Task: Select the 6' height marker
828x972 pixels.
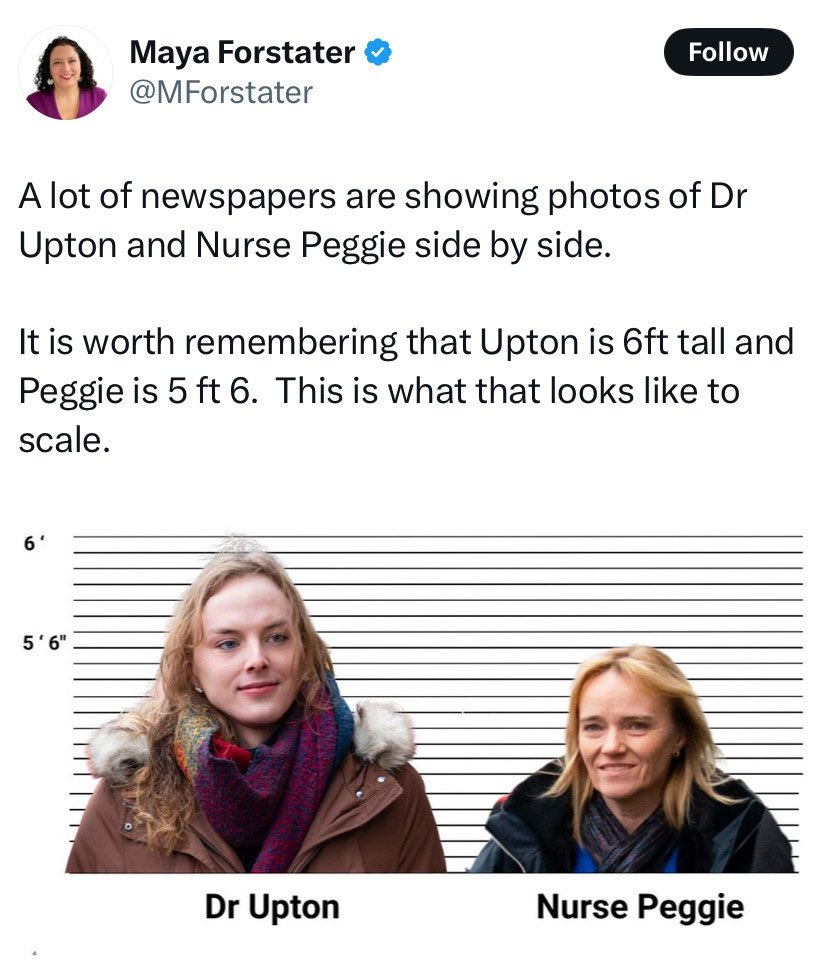Action: pos(30,543)
